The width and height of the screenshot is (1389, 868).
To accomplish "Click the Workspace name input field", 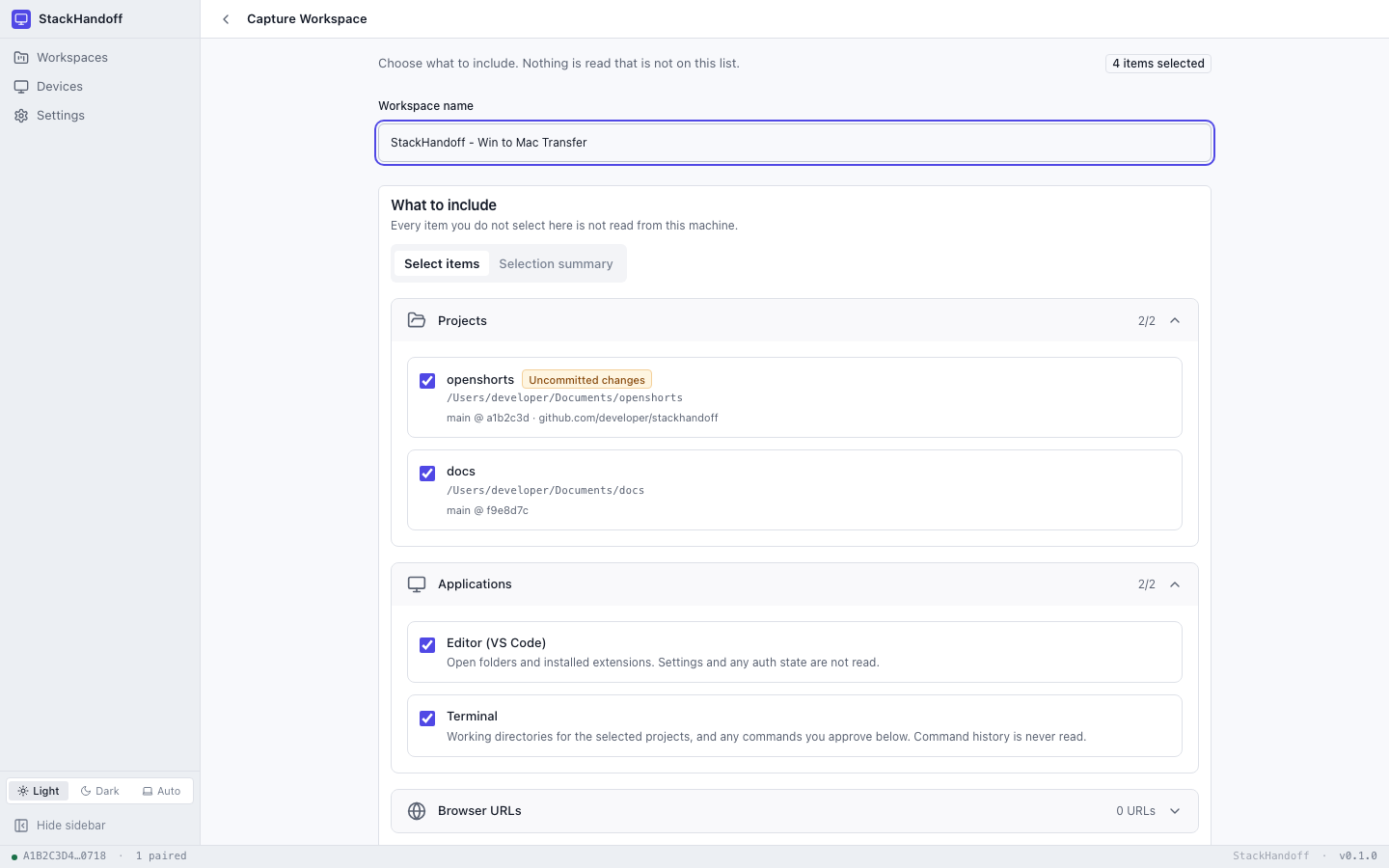I will click(x=795, y=143).
